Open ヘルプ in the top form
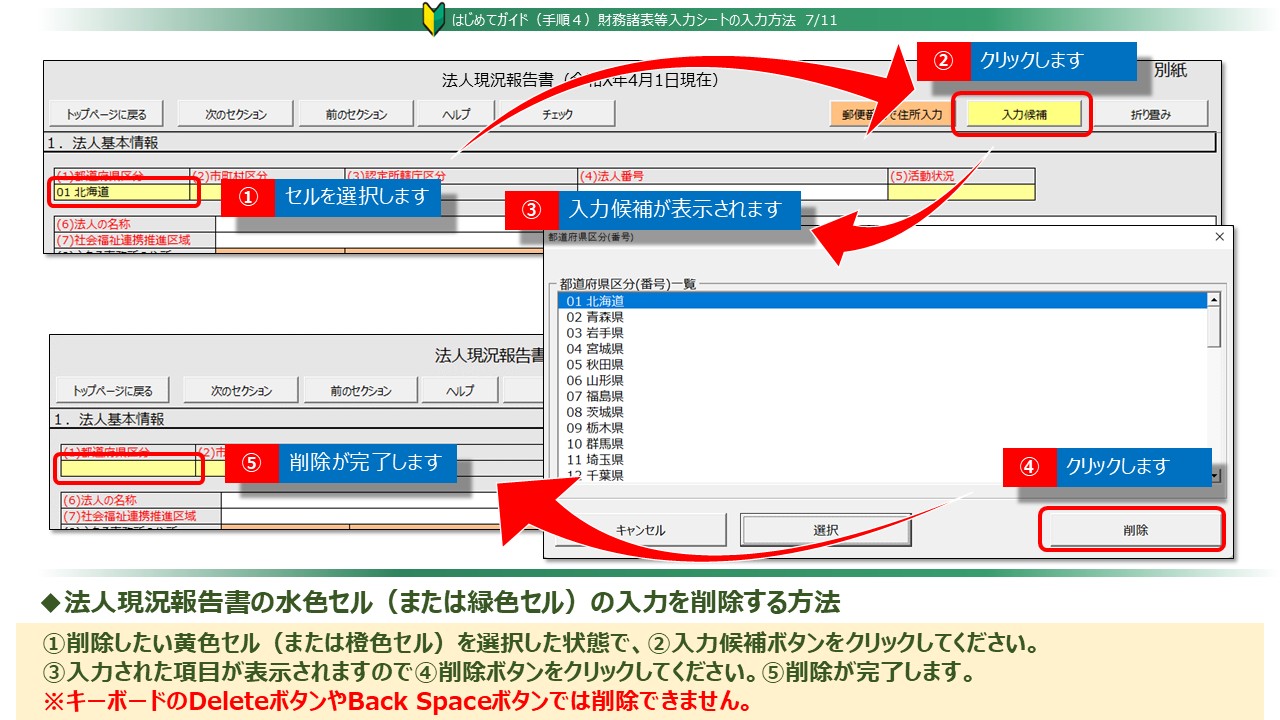This screenshot has height=720, width=1280. click(456, 114)
